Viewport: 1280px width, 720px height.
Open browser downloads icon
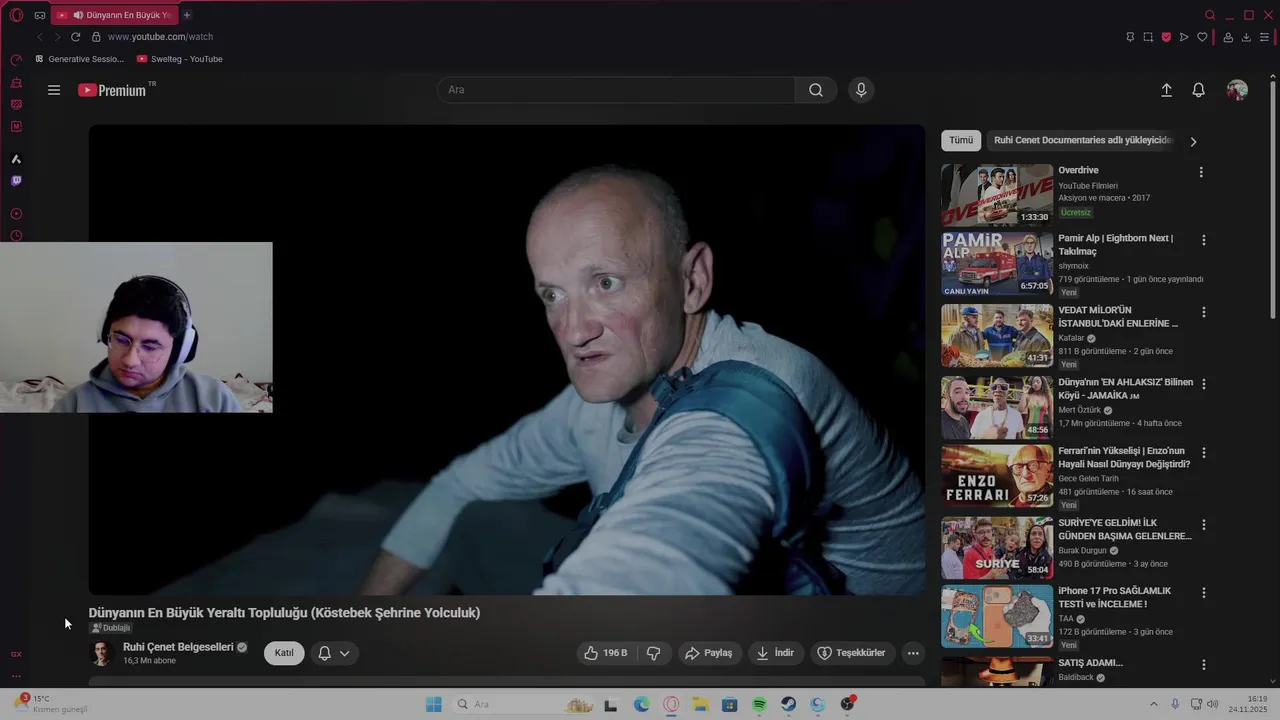[1246, 37]
